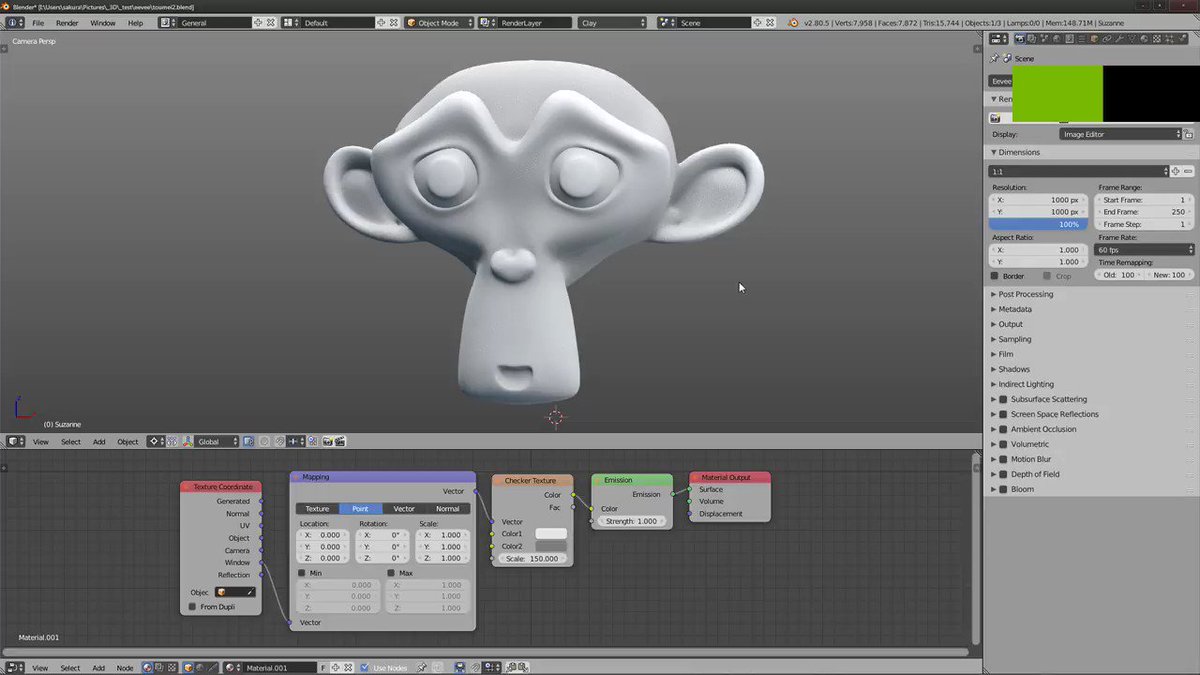1200x675 pixels.
Task: Open the Render menu
Action: tap(67, 22)
